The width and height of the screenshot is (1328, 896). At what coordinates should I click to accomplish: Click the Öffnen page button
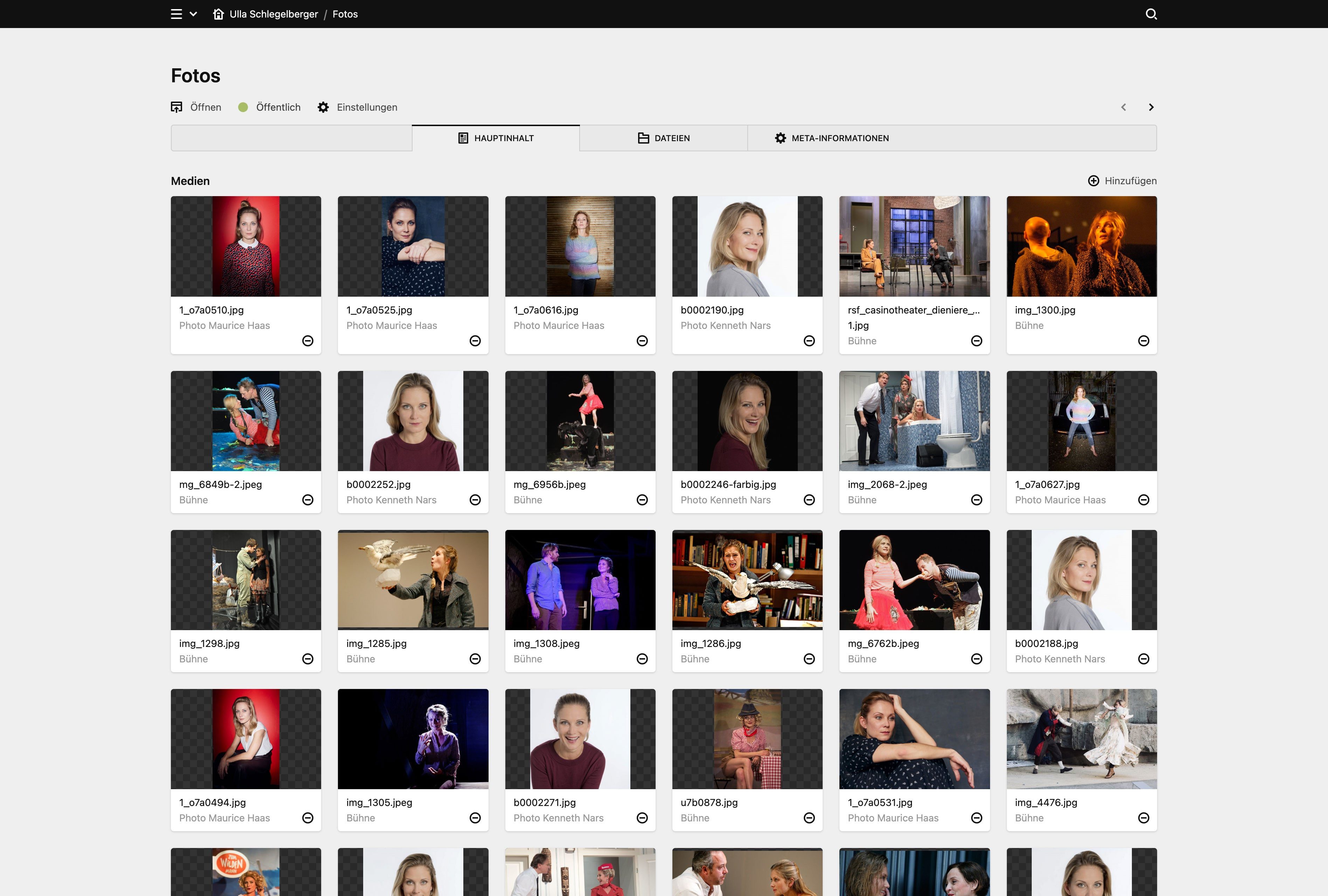click(x=196, y=108)
